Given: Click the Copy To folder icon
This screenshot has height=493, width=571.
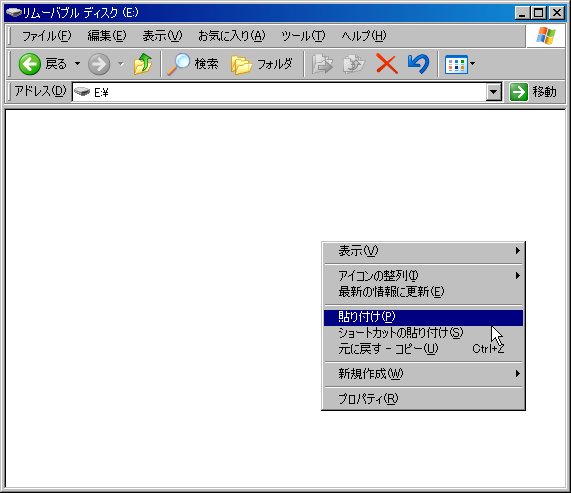Looking at the screenshot, I should click(x=354, y=64).
